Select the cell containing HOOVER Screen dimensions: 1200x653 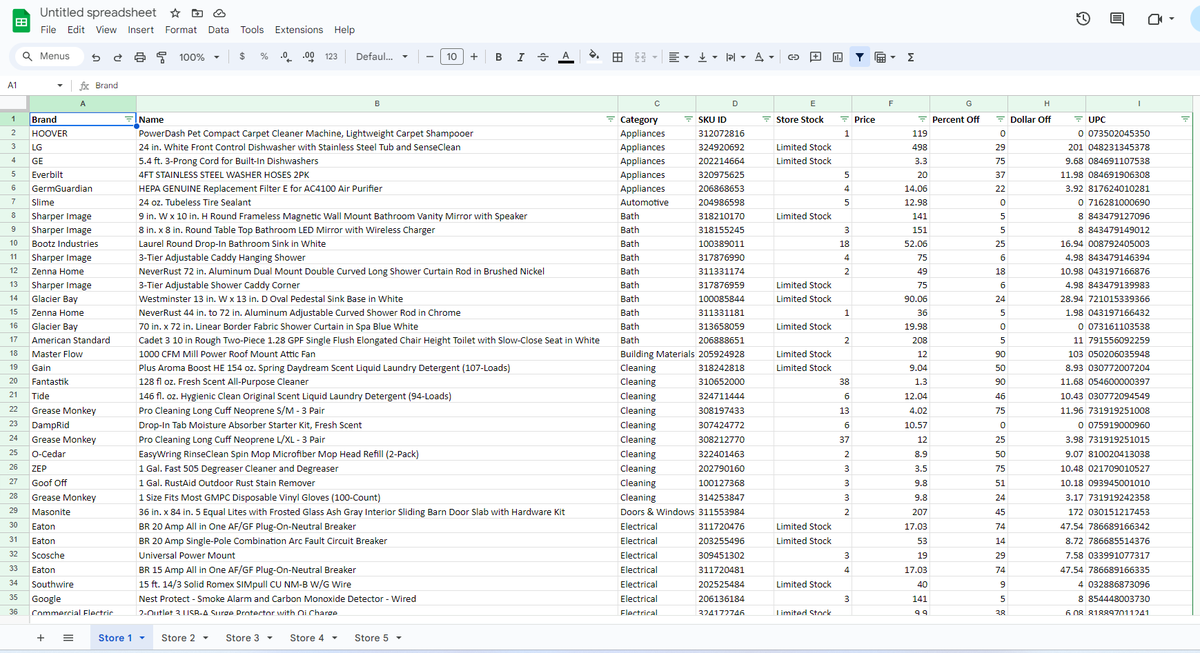coord(83,133)
